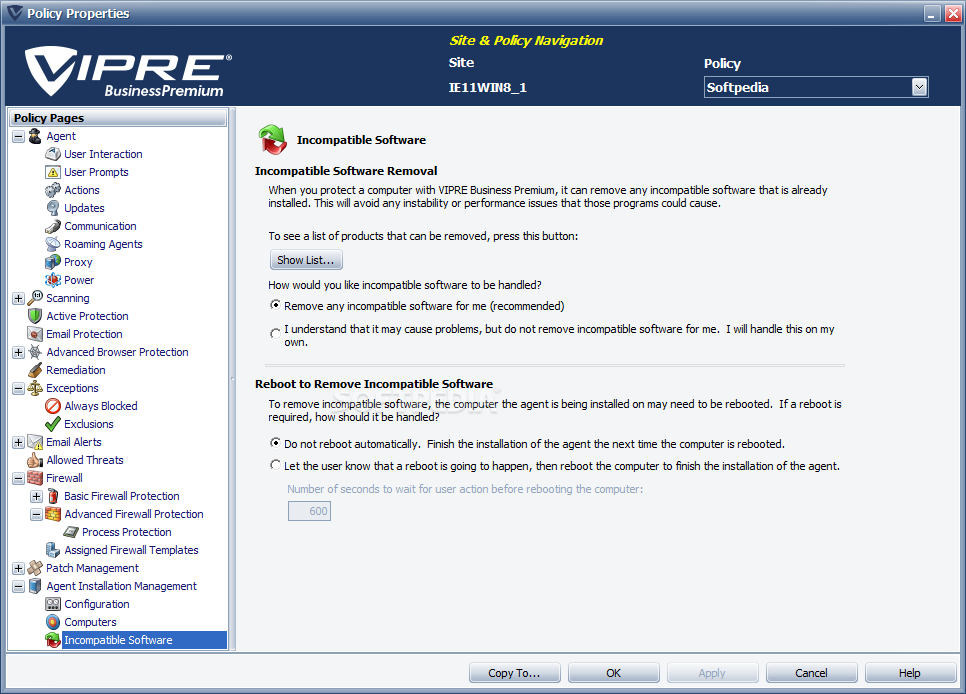
Task: Click the Updates icon
Action: tap(53, 208)
